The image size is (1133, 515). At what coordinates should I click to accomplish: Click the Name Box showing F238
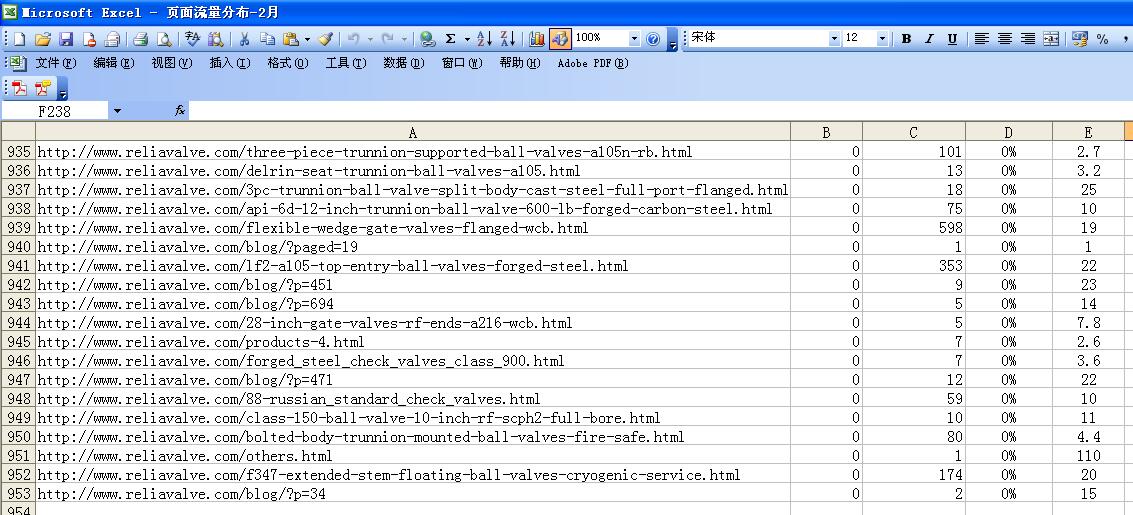(x=55, y=111)
